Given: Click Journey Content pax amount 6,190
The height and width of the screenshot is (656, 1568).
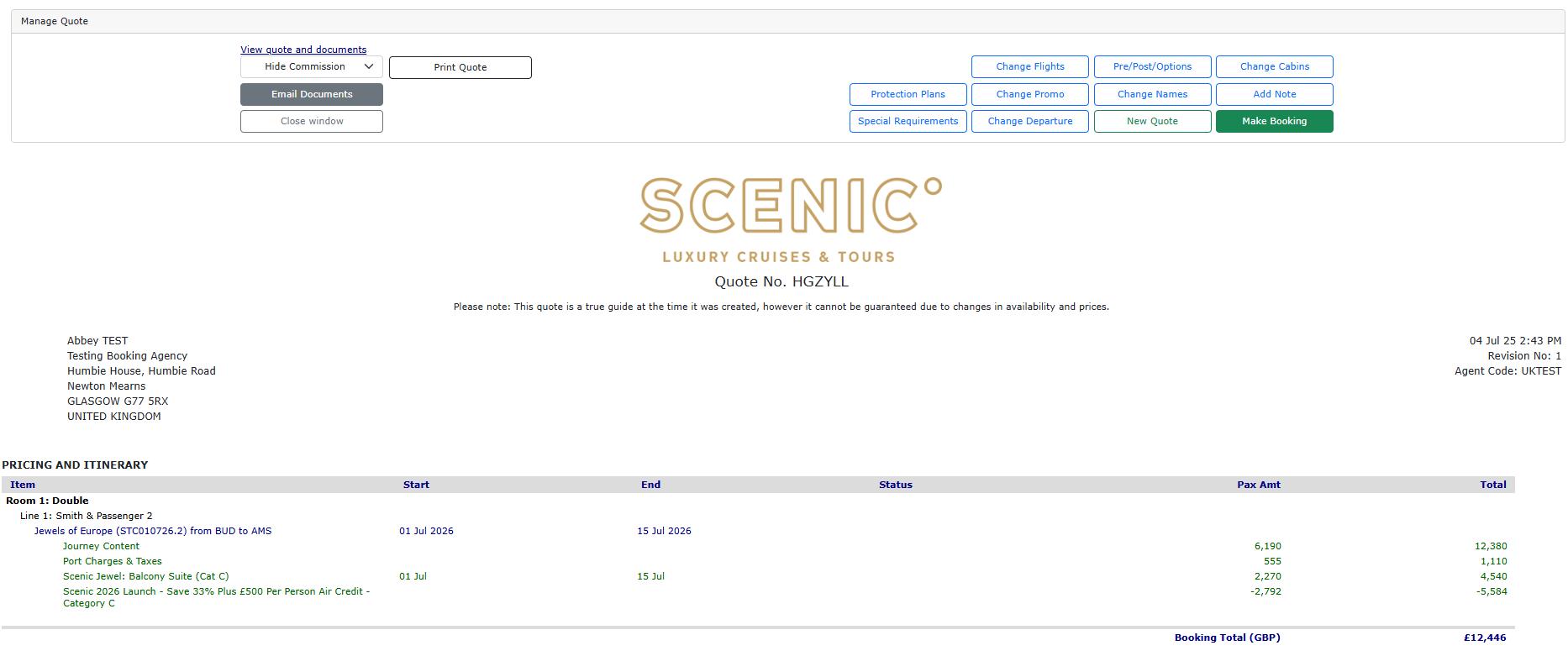Looking at the screenshot, I should [x=1268, y=546].
